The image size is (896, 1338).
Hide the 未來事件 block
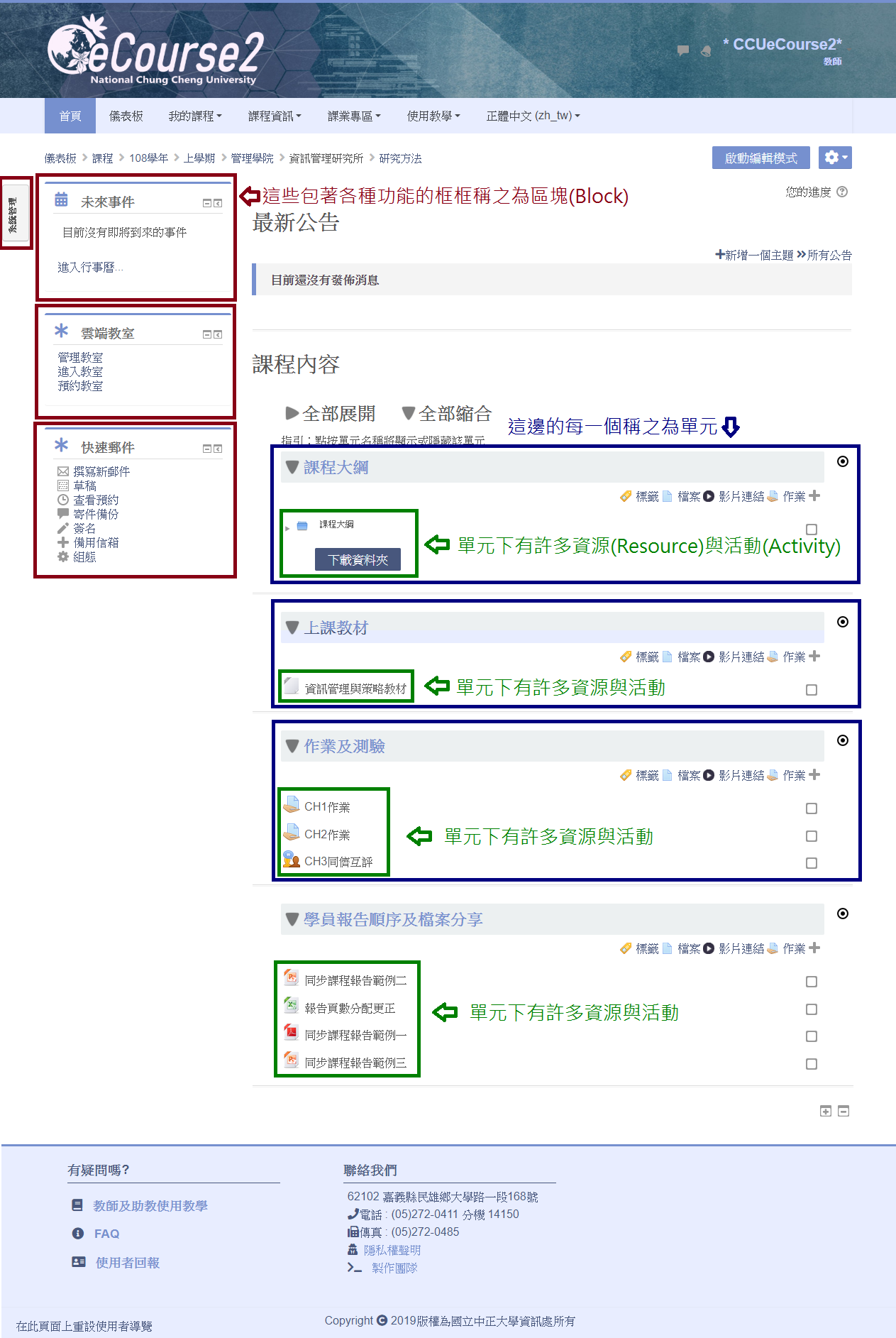tap(207, 203)
